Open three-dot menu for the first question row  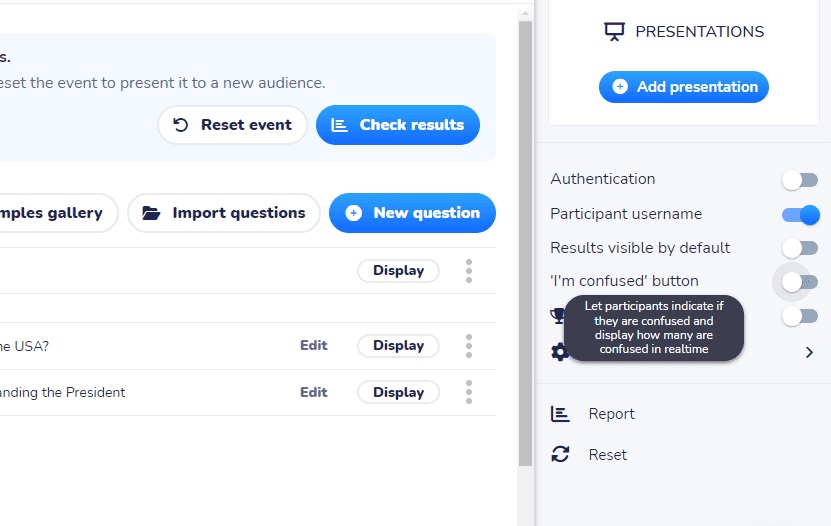468,271
